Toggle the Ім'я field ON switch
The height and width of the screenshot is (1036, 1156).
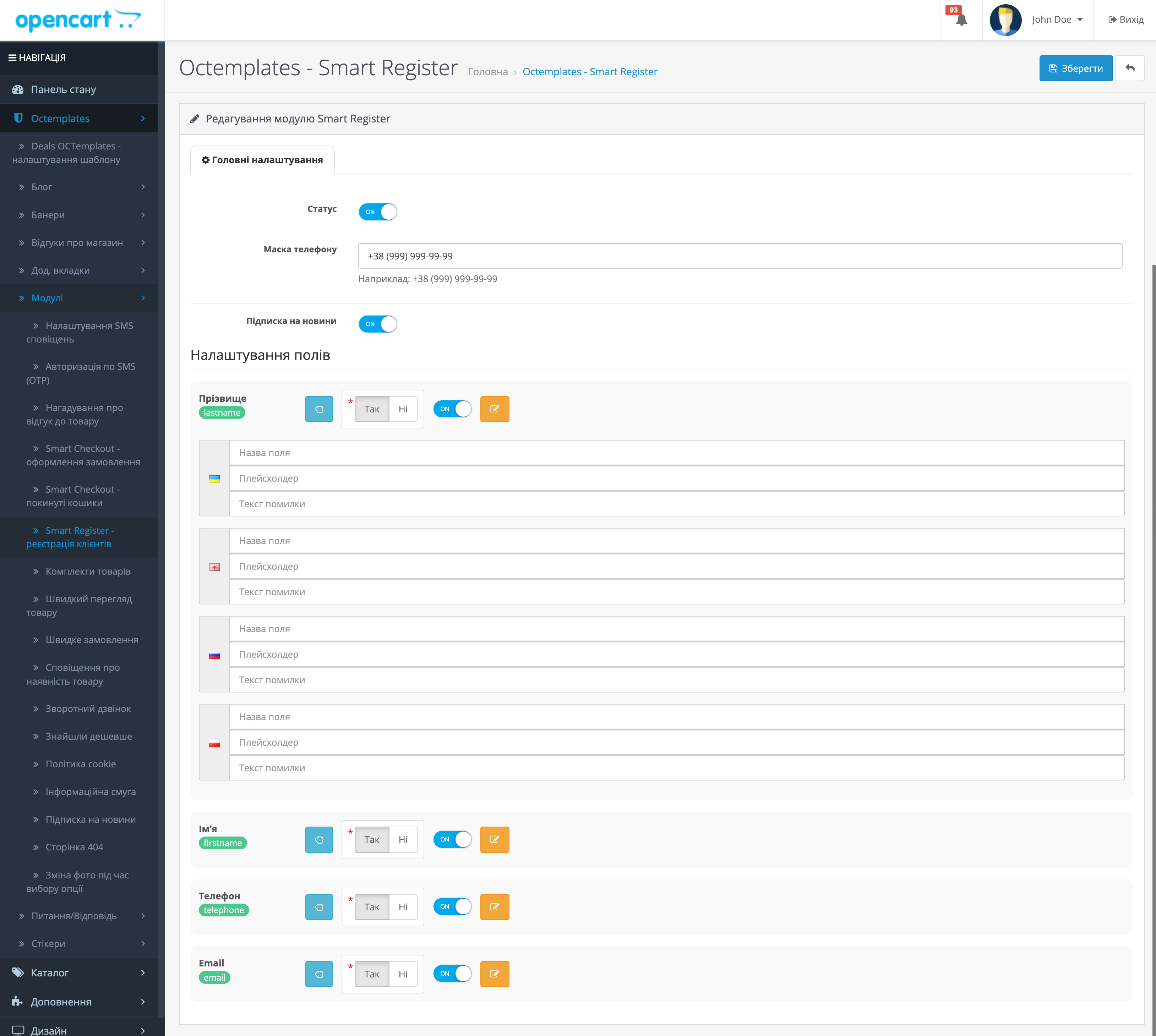point(452,839)
